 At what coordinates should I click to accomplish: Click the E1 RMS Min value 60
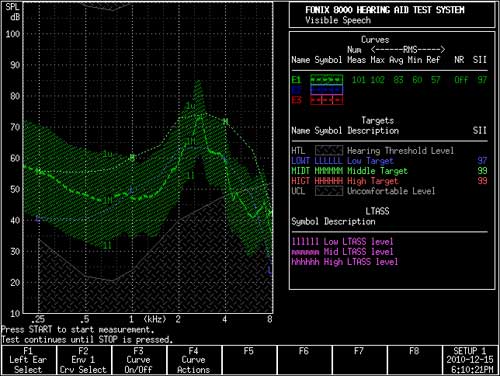coord(417,80)
